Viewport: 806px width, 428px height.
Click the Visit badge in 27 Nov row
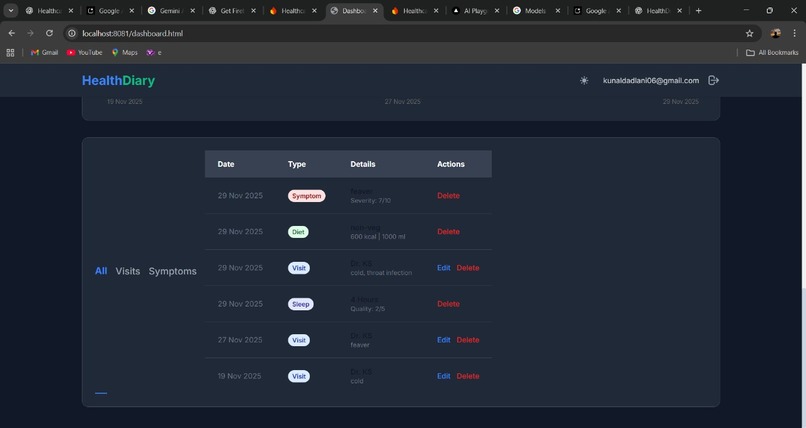pos(299,340)
